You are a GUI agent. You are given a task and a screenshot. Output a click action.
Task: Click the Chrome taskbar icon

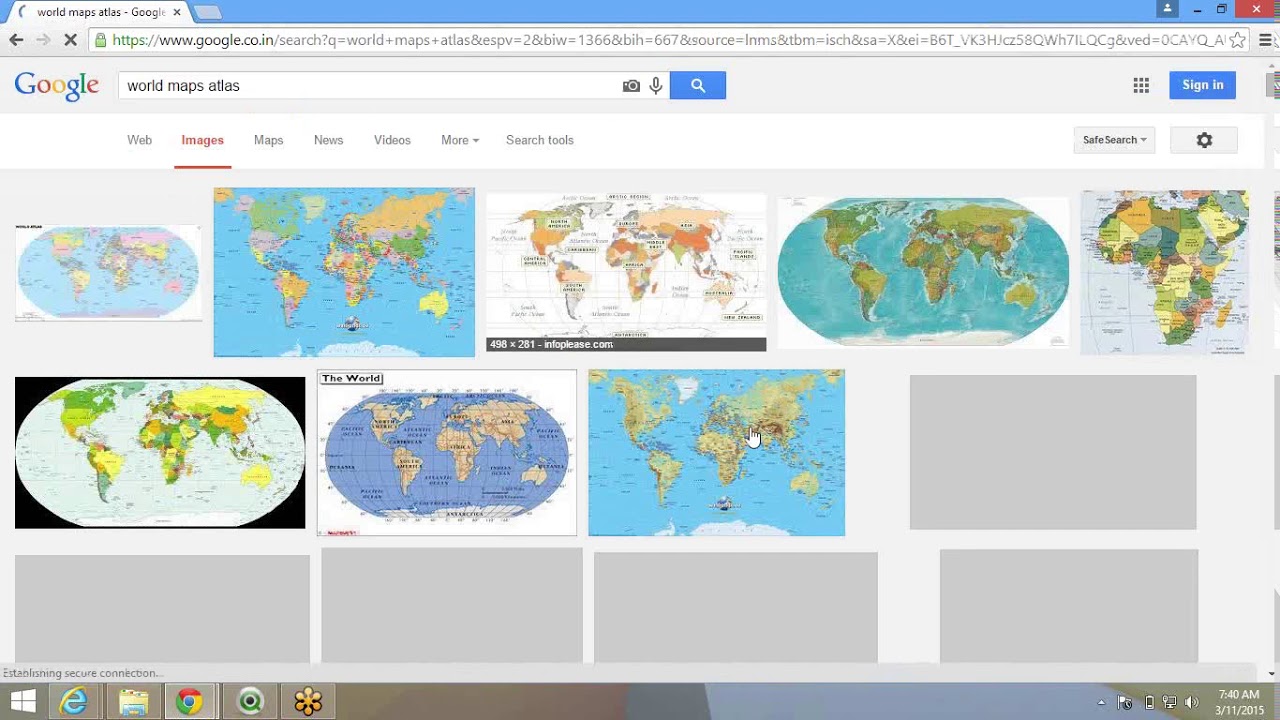click(190, 702)
